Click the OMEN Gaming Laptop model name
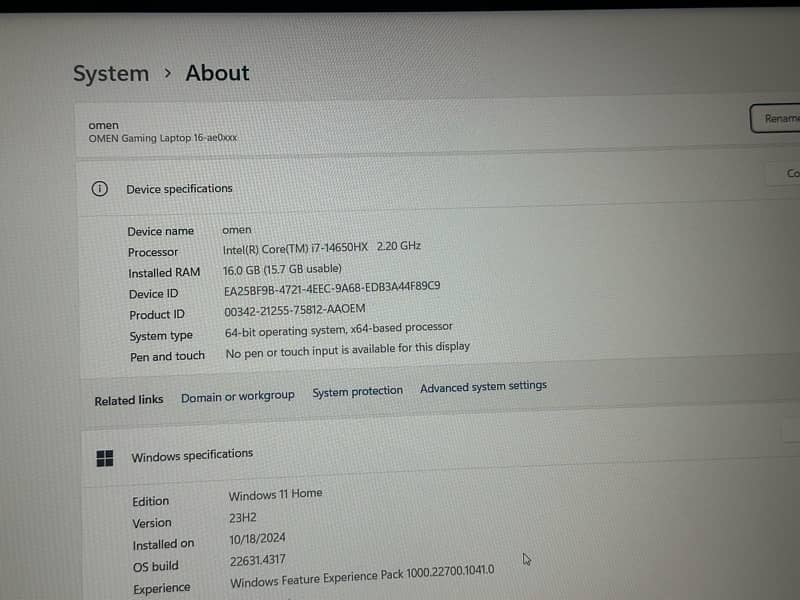Screen dimensions: 800x600 pos(163,138)
